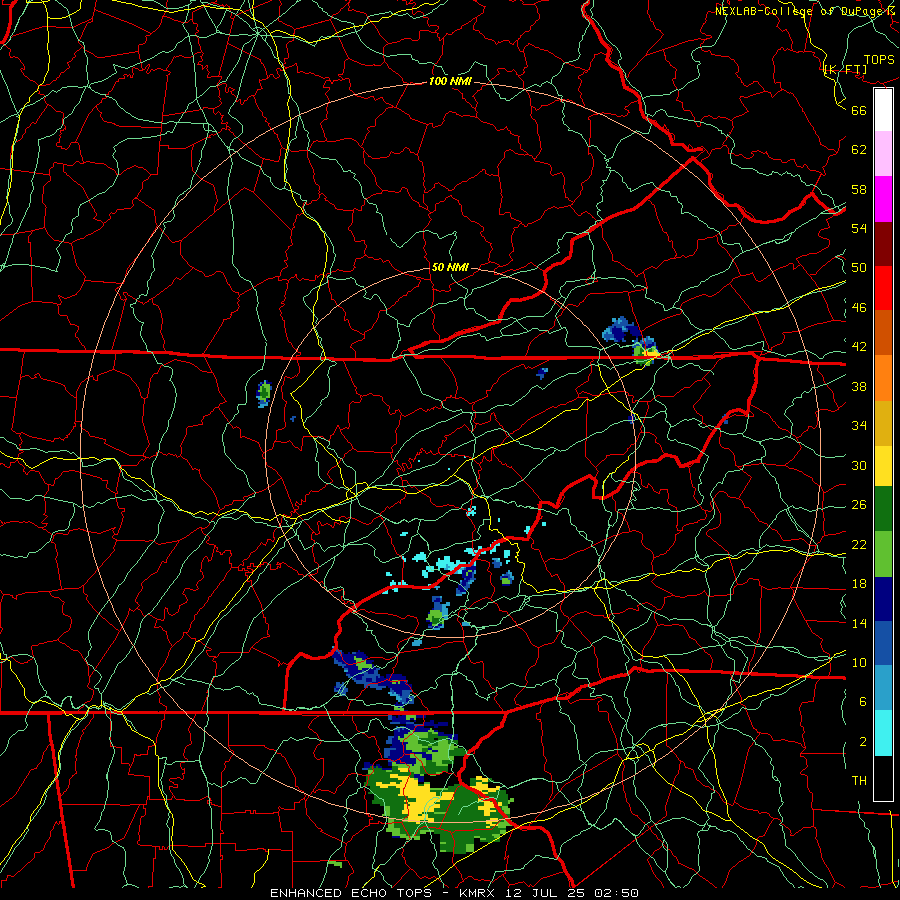
Task: Click the 46 legend value
Action: click(x=859, y=308)
